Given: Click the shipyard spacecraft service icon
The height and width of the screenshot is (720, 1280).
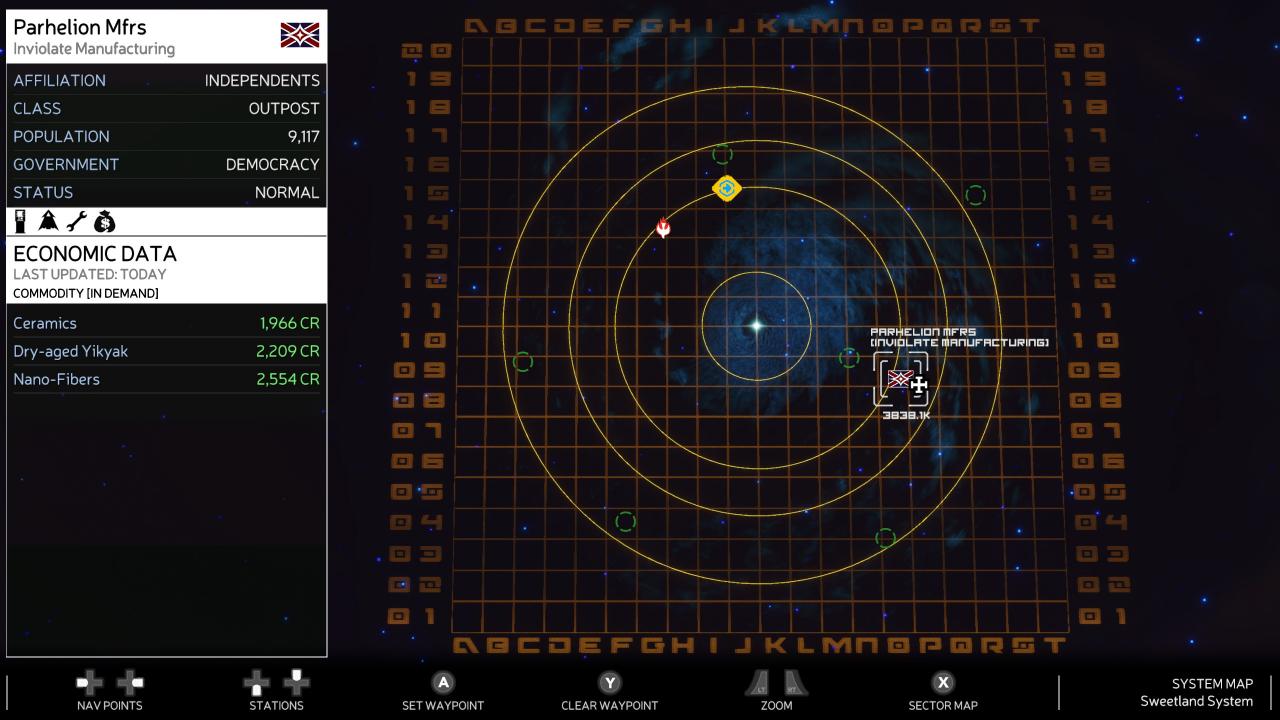Looking at the screenshot, I should [x=48, y=222].
